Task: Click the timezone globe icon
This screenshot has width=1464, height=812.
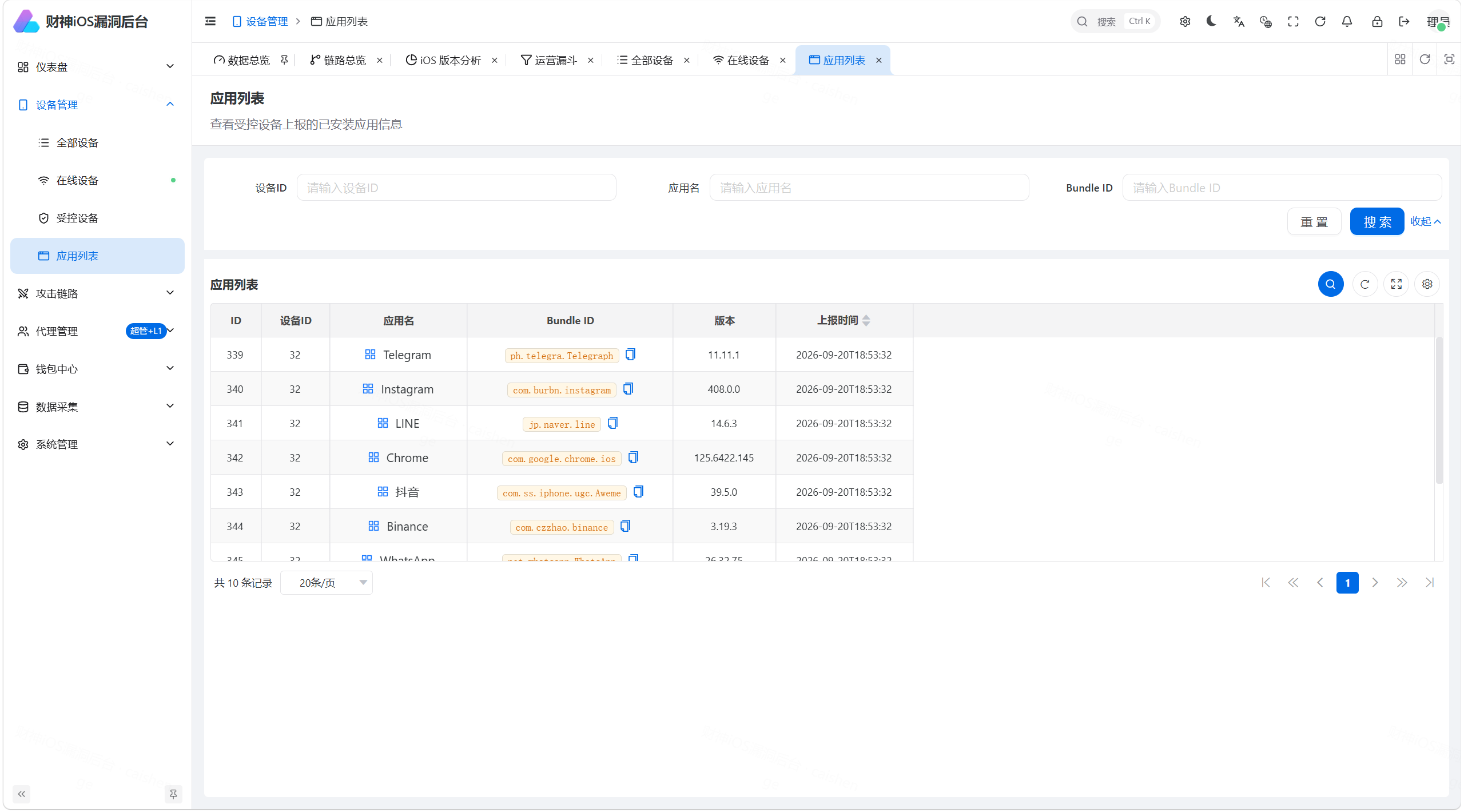Action: pos(1266,21)
